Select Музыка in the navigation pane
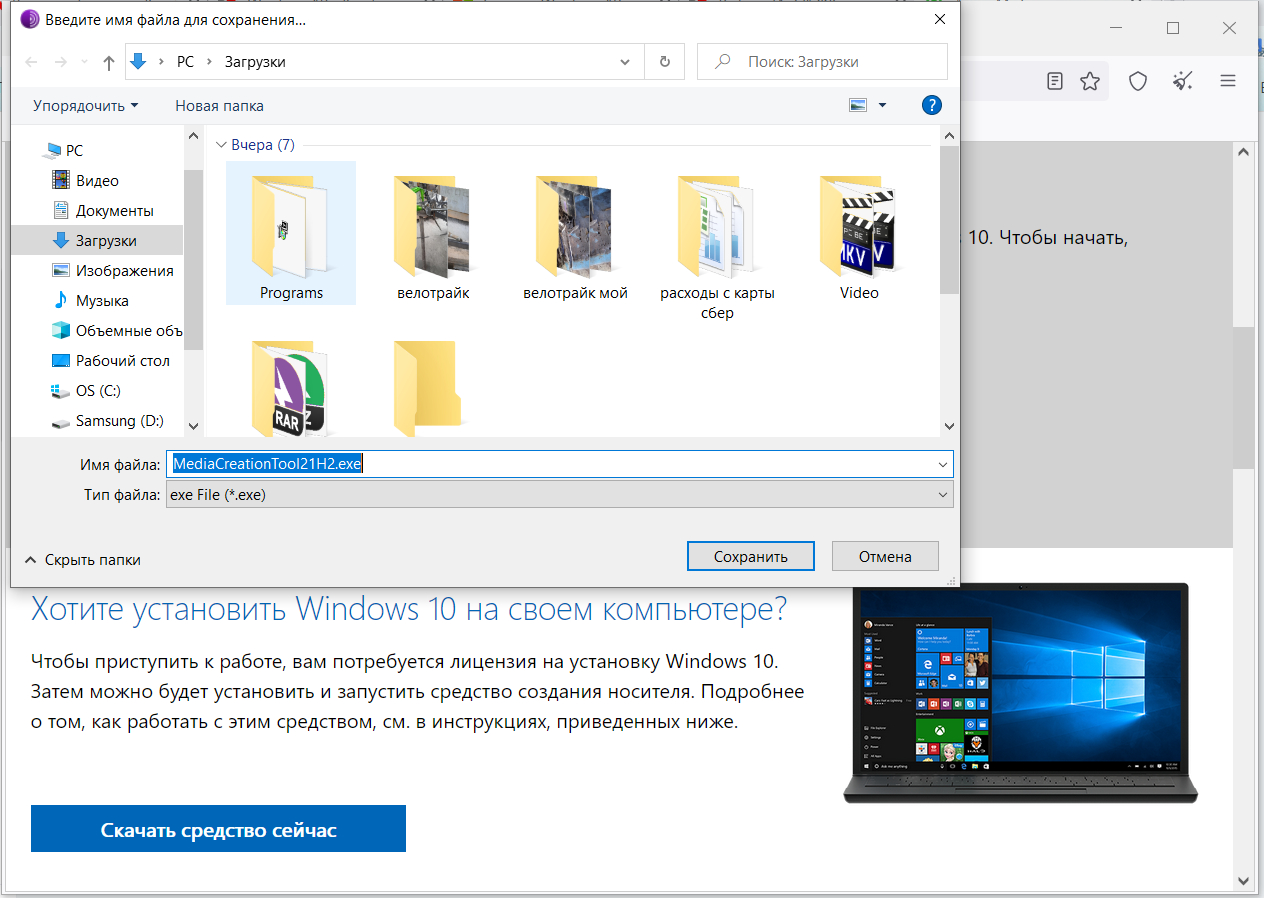The image size is (1264, 898). (x=102, y=301)
